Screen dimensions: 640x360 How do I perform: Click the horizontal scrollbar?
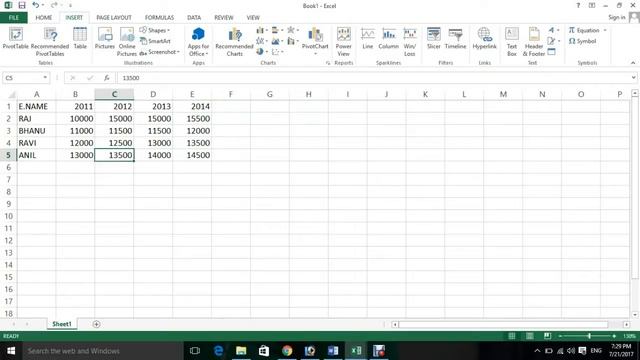pyautogui.click(x=504, y=324)
